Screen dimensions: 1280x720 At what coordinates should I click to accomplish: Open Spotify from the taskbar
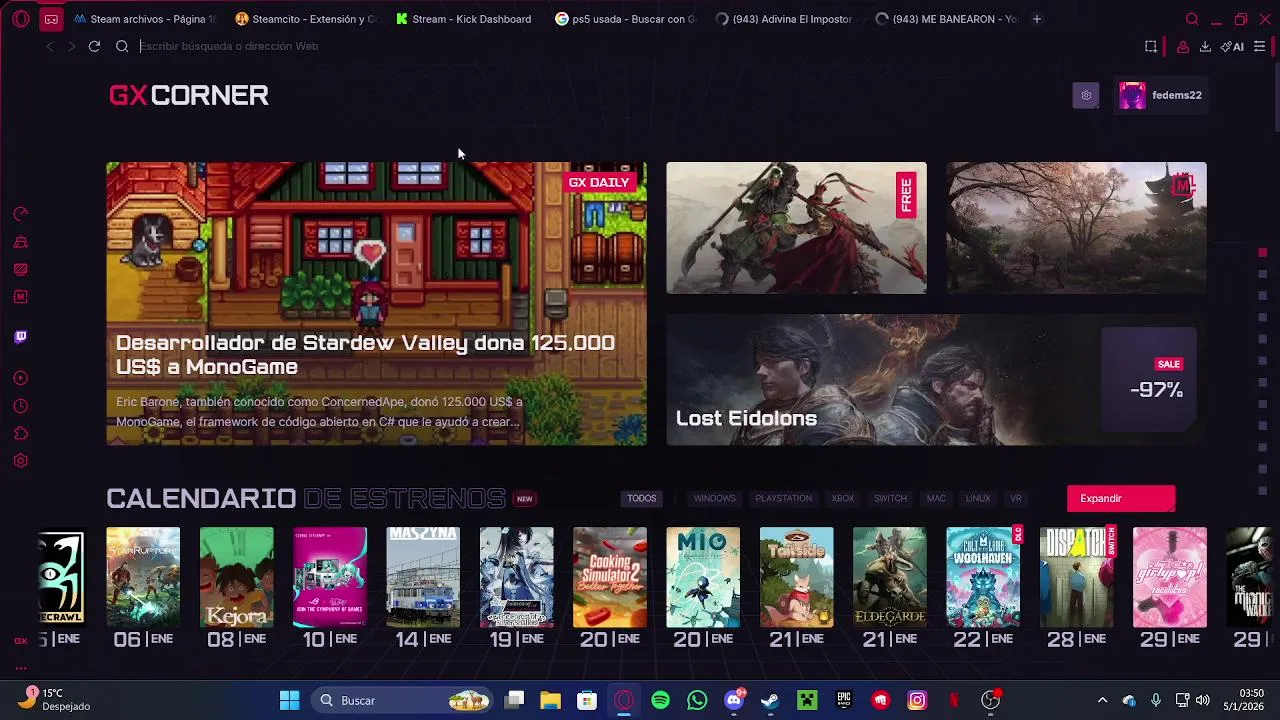pos(660,700)
